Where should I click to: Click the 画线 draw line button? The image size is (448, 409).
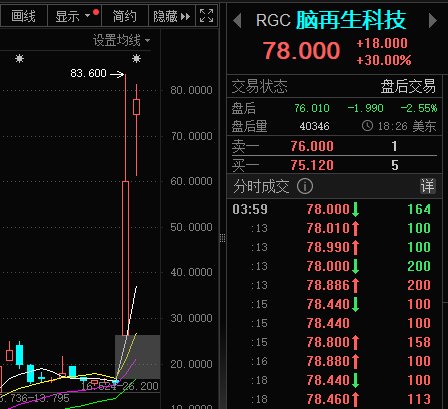[23, 16]
